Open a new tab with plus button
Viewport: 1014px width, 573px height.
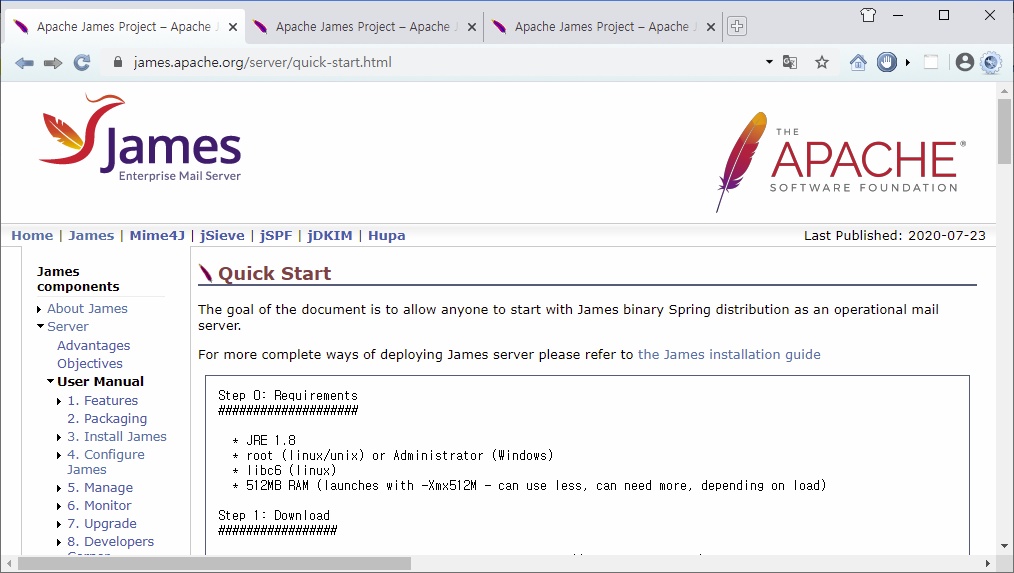pyautogui.click(x=737, y=27)
